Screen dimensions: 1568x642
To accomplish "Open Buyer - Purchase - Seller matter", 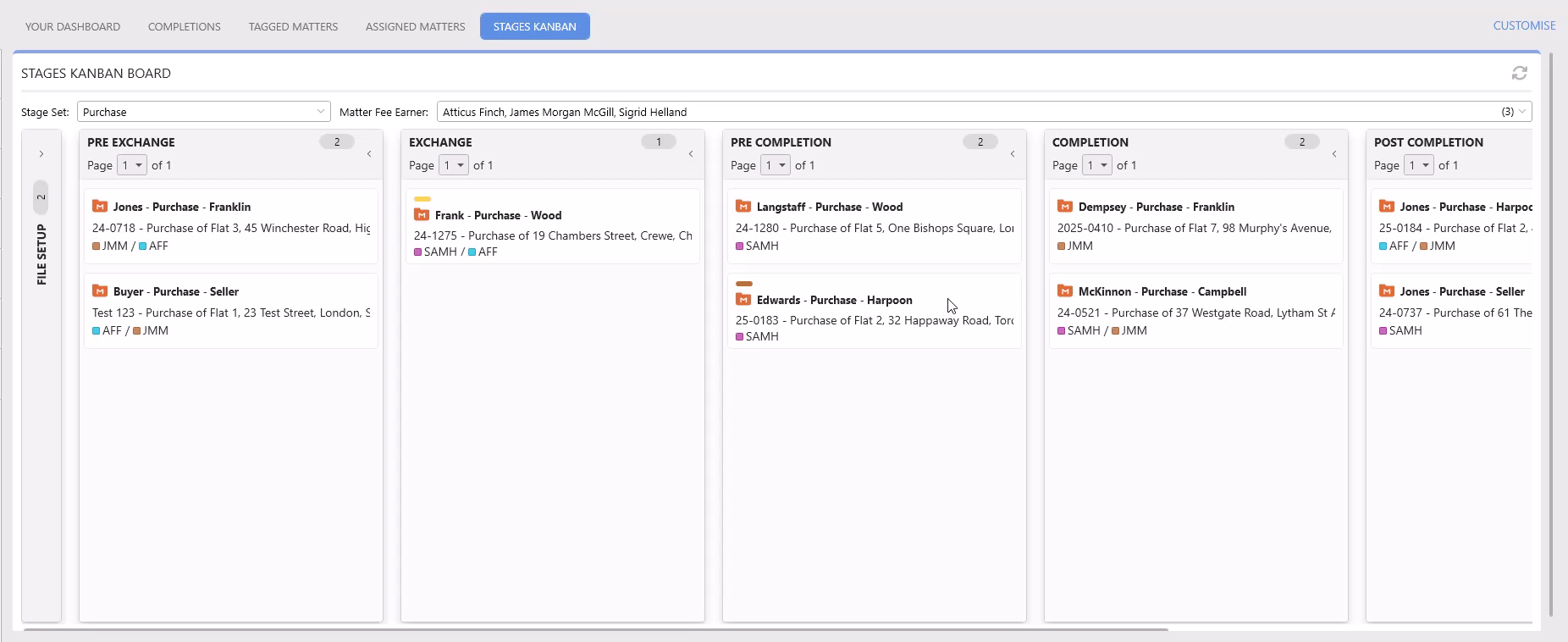I will coord(176,291).
